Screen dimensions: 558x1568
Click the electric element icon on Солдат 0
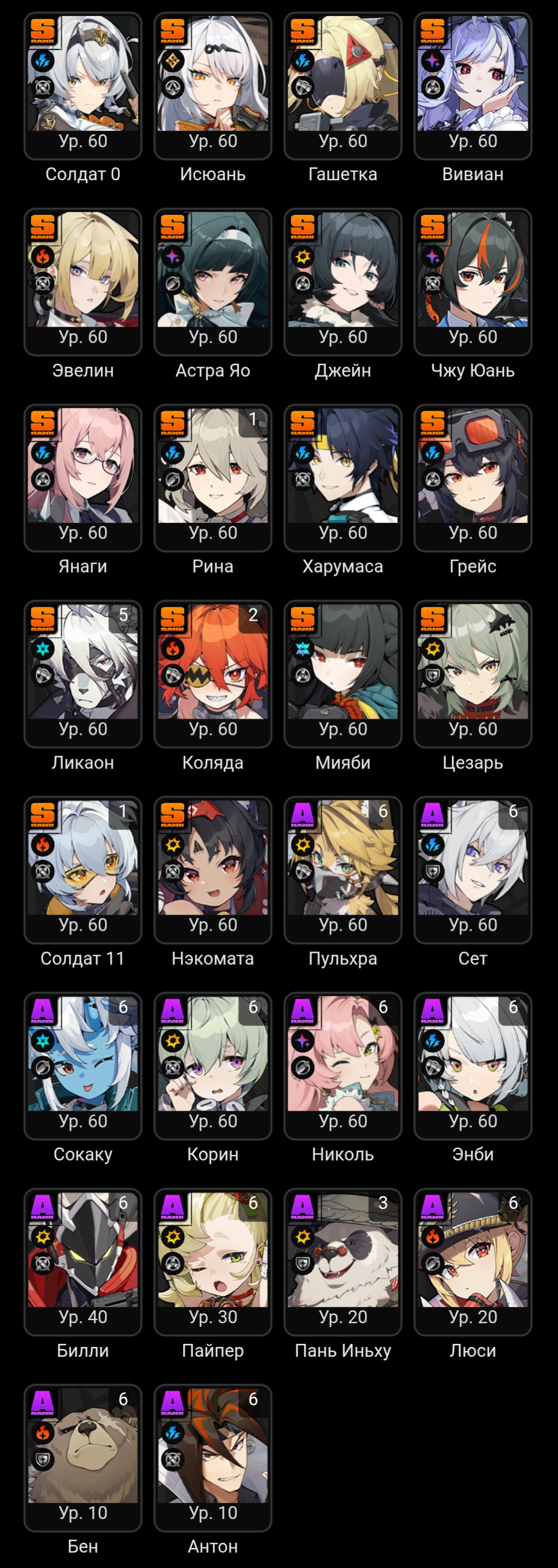point(43,61)
